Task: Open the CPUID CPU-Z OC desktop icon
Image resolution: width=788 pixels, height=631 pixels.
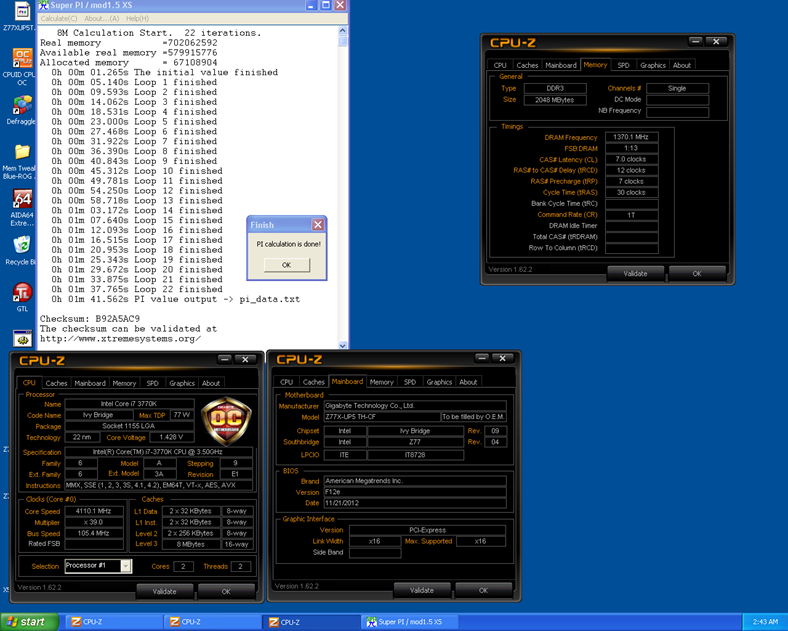Action: 21,60
